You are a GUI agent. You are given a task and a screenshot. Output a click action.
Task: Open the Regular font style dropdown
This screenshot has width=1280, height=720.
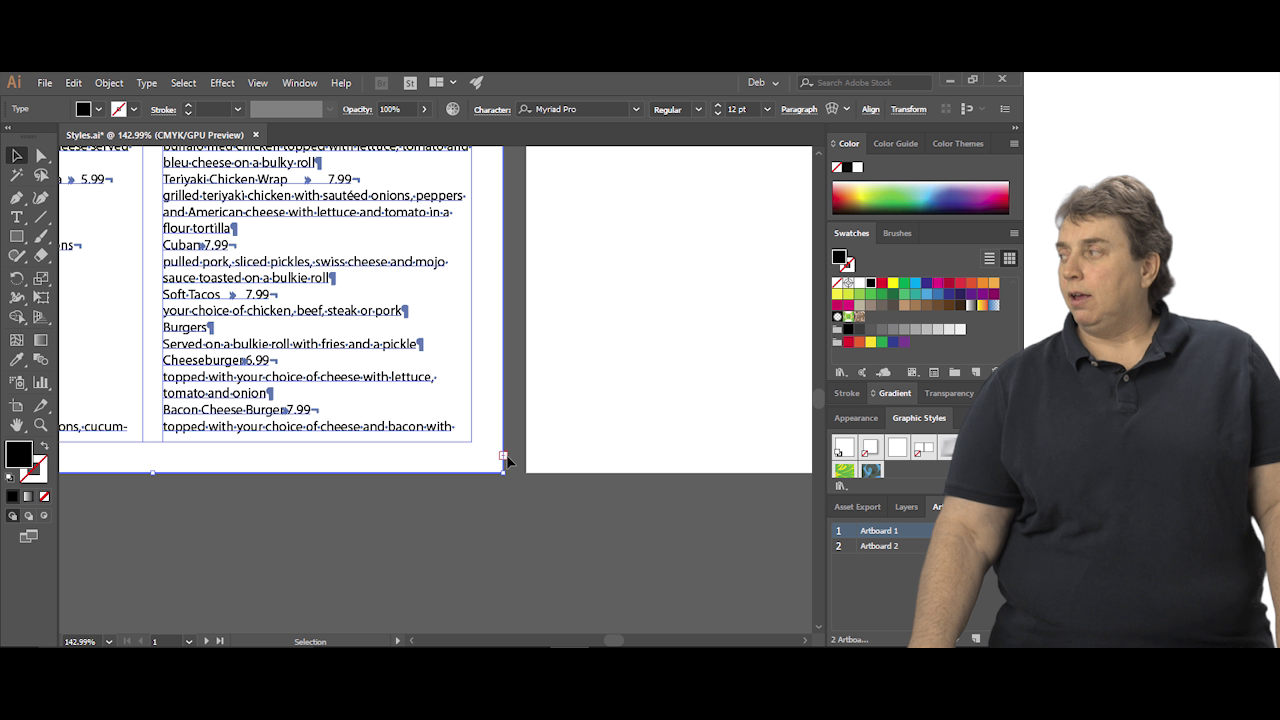(x=697, y=109)
